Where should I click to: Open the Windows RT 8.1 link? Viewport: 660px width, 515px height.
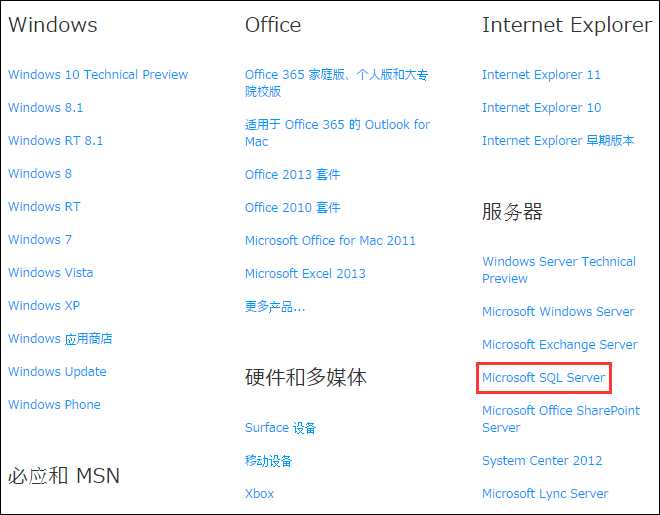[x=56, y=140]
